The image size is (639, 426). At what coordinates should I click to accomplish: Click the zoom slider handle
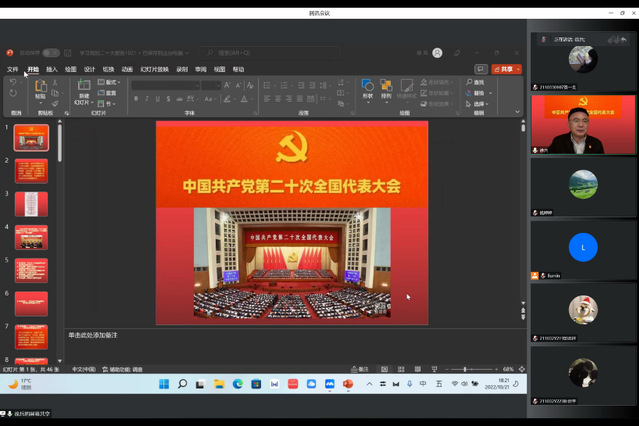[465, 369]
